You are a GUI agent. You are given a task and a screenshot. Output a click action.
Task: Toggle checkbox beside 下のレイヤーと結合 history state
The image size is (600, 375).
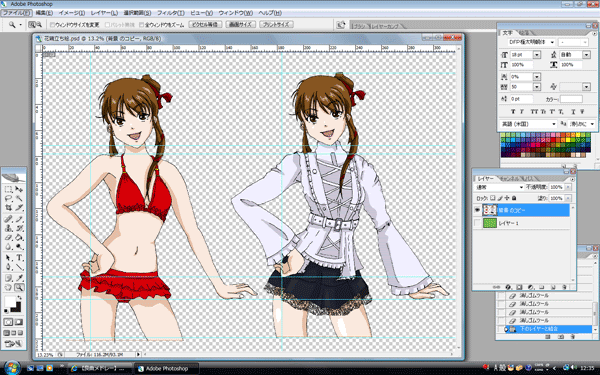click(501, 329)
